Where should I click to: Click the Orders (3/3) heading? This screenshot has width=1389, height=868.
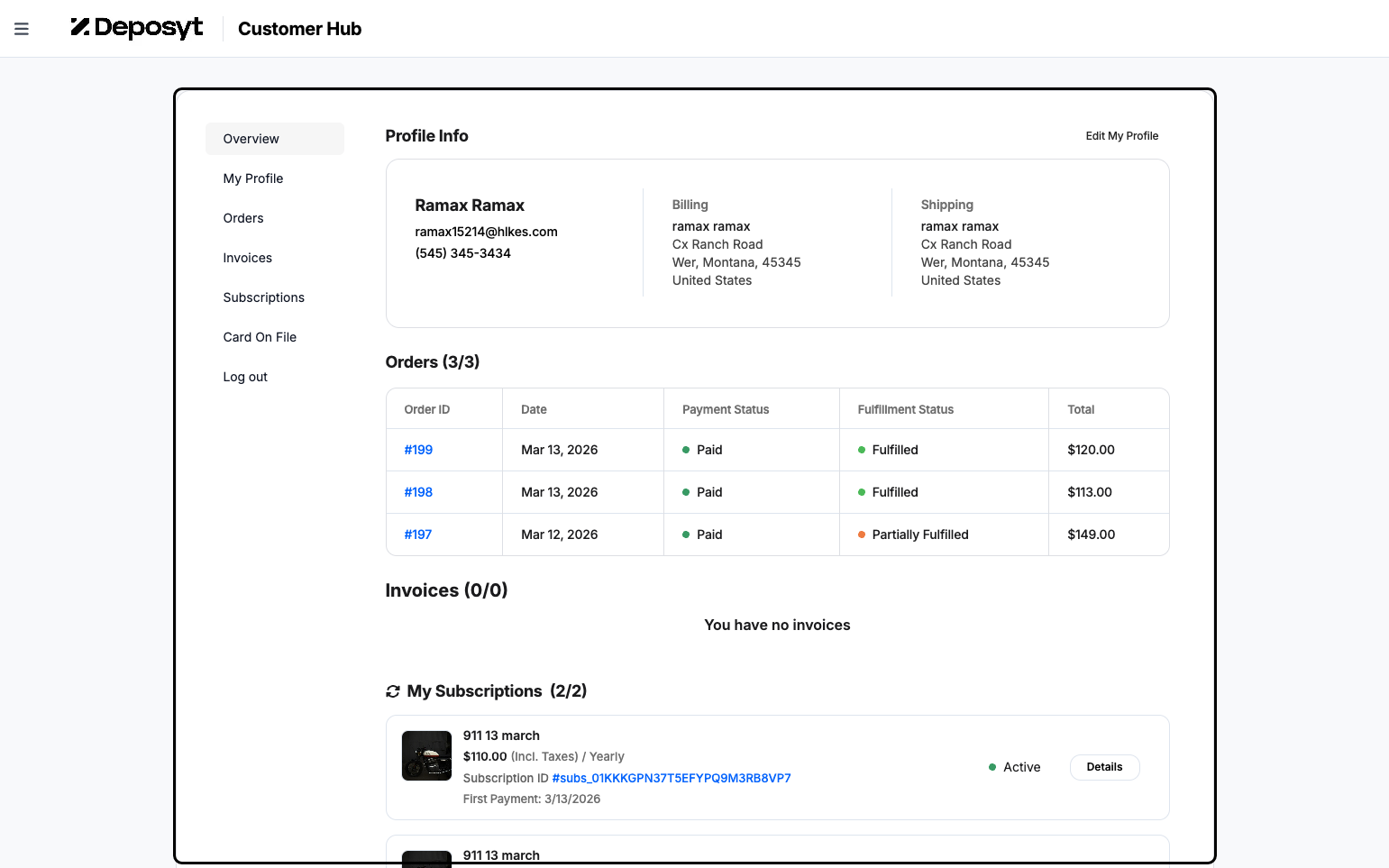[433, 362]
